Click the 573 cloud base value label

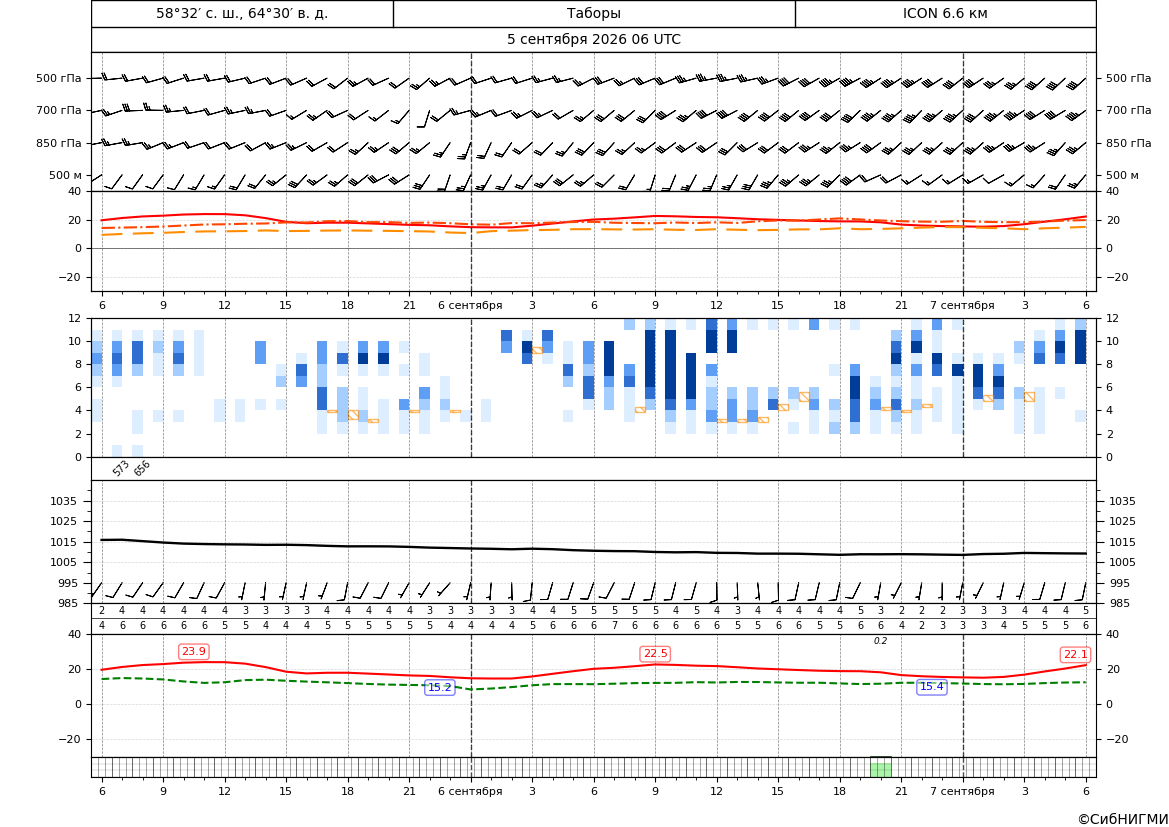pos(121,468)
